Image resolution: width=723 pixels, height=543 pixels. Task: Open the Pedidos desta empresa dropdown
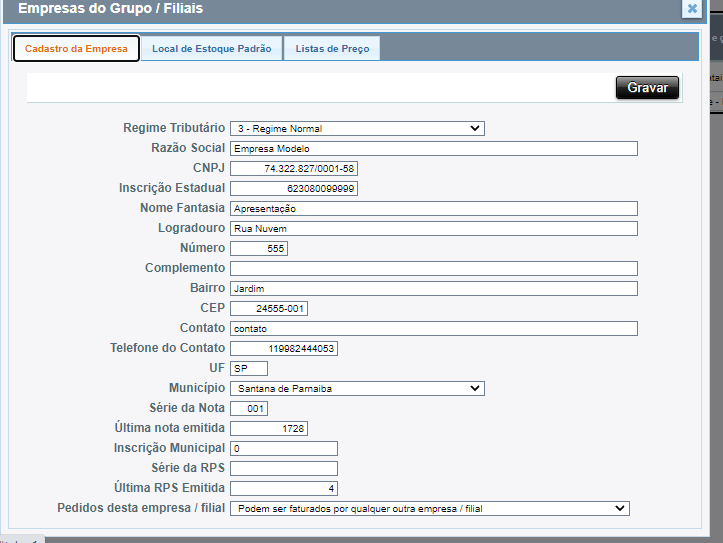[x=429, y=508]
